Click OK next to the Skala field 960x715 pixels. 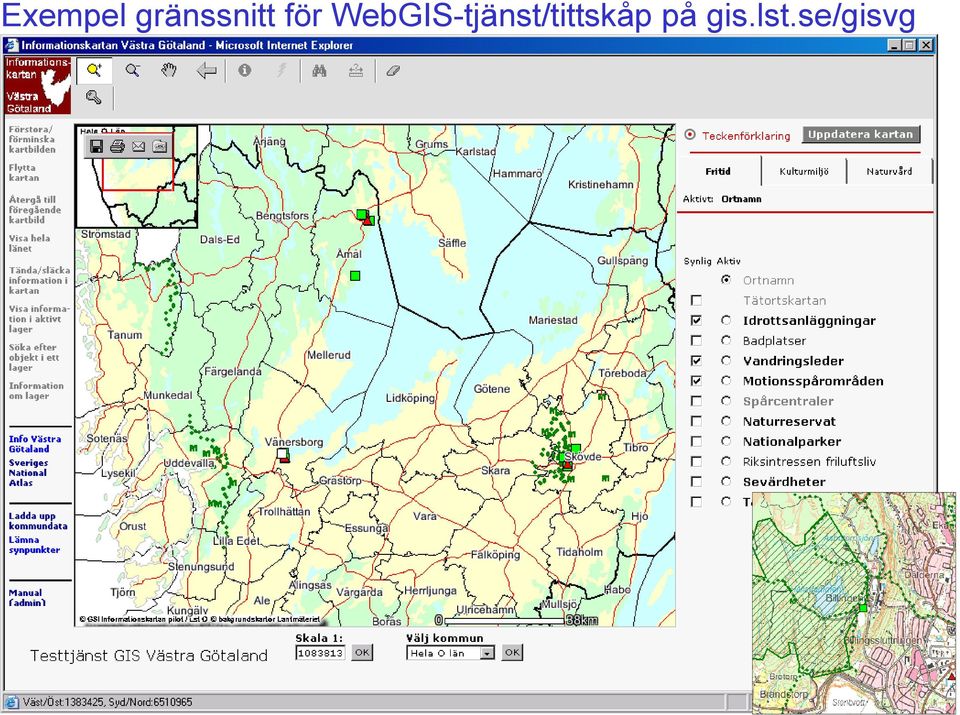[x=362, y=653]
